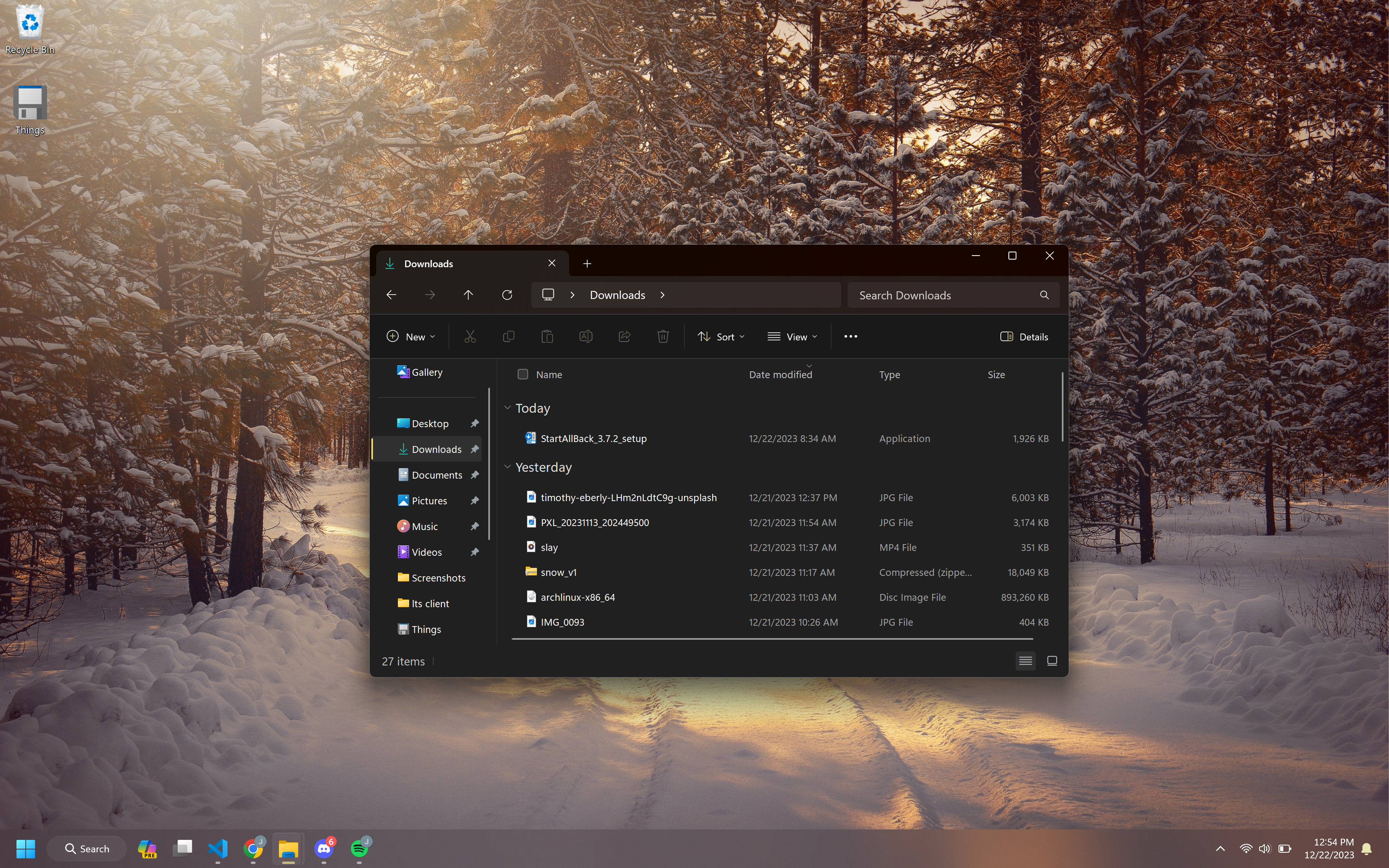Click the Up one level arrow

coord(468,295)
